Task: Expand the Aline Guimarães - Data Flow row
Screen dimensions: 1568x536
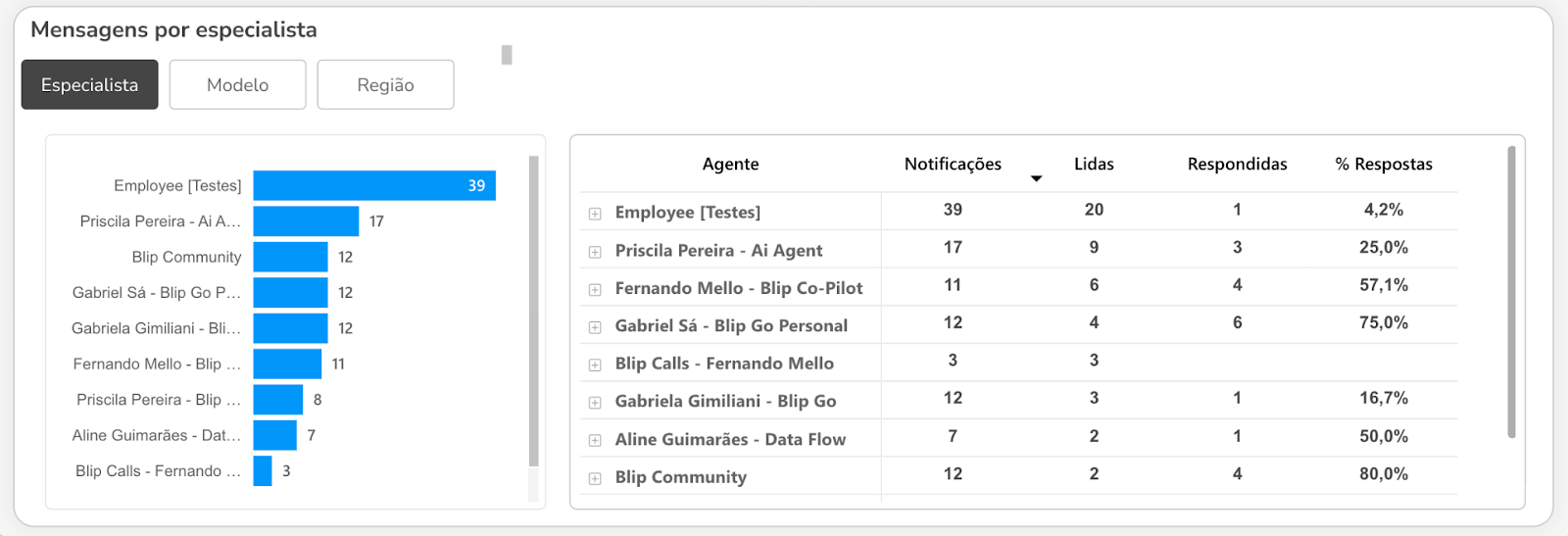Action: click(595, 441)
